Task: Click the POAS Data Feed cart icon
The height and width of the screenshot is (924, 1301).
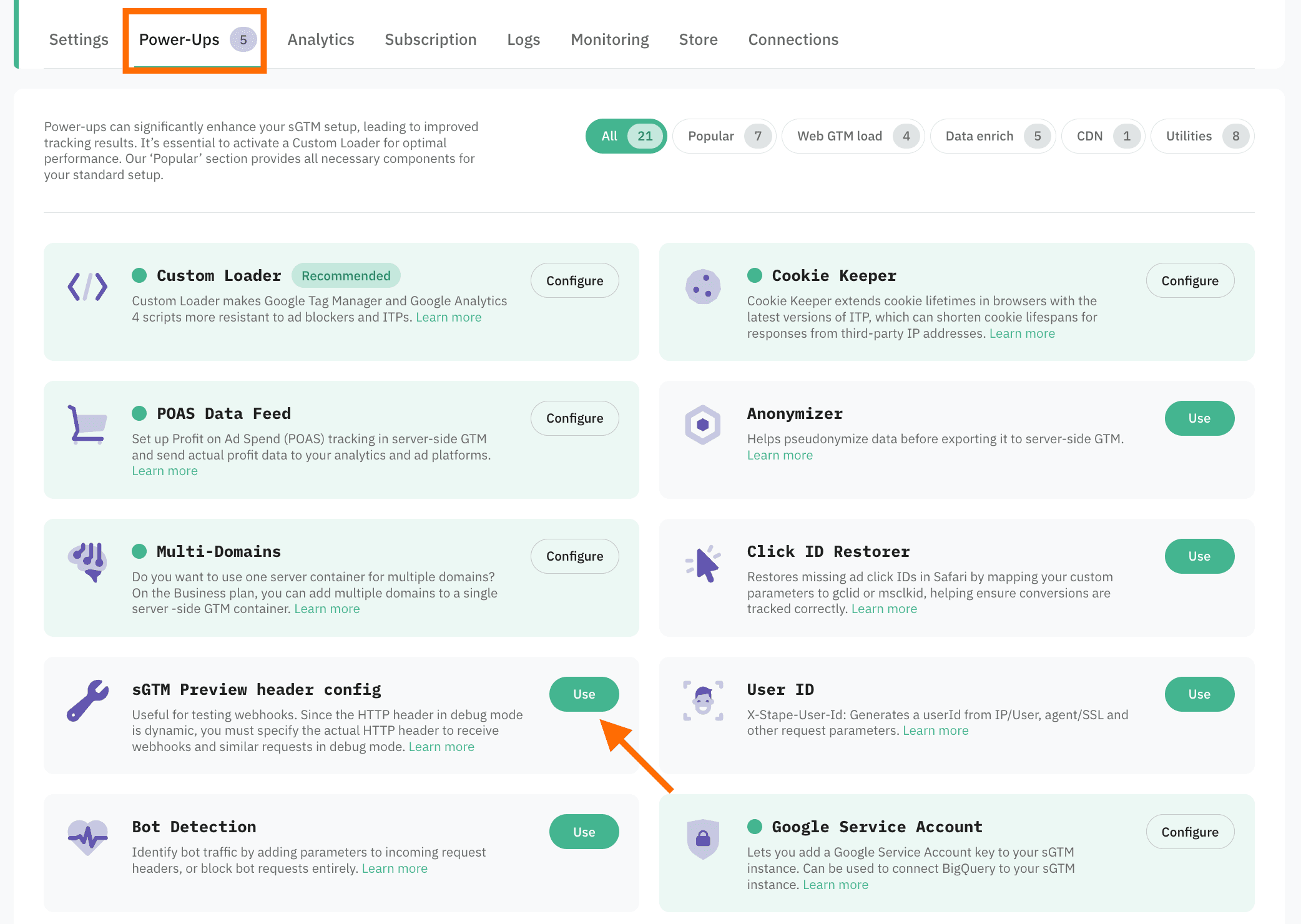Action: click(87, 425)
